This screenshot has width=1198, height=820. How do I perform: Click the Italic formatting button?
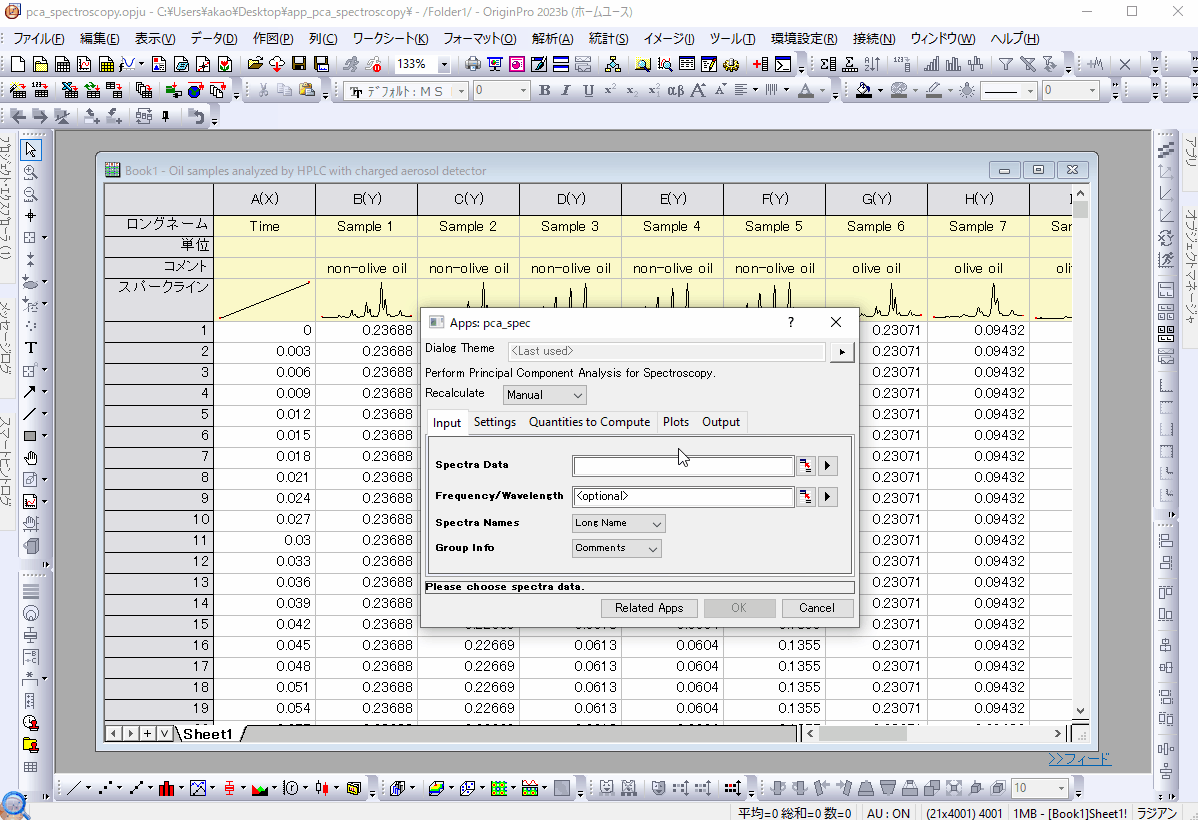click(566, 90)
